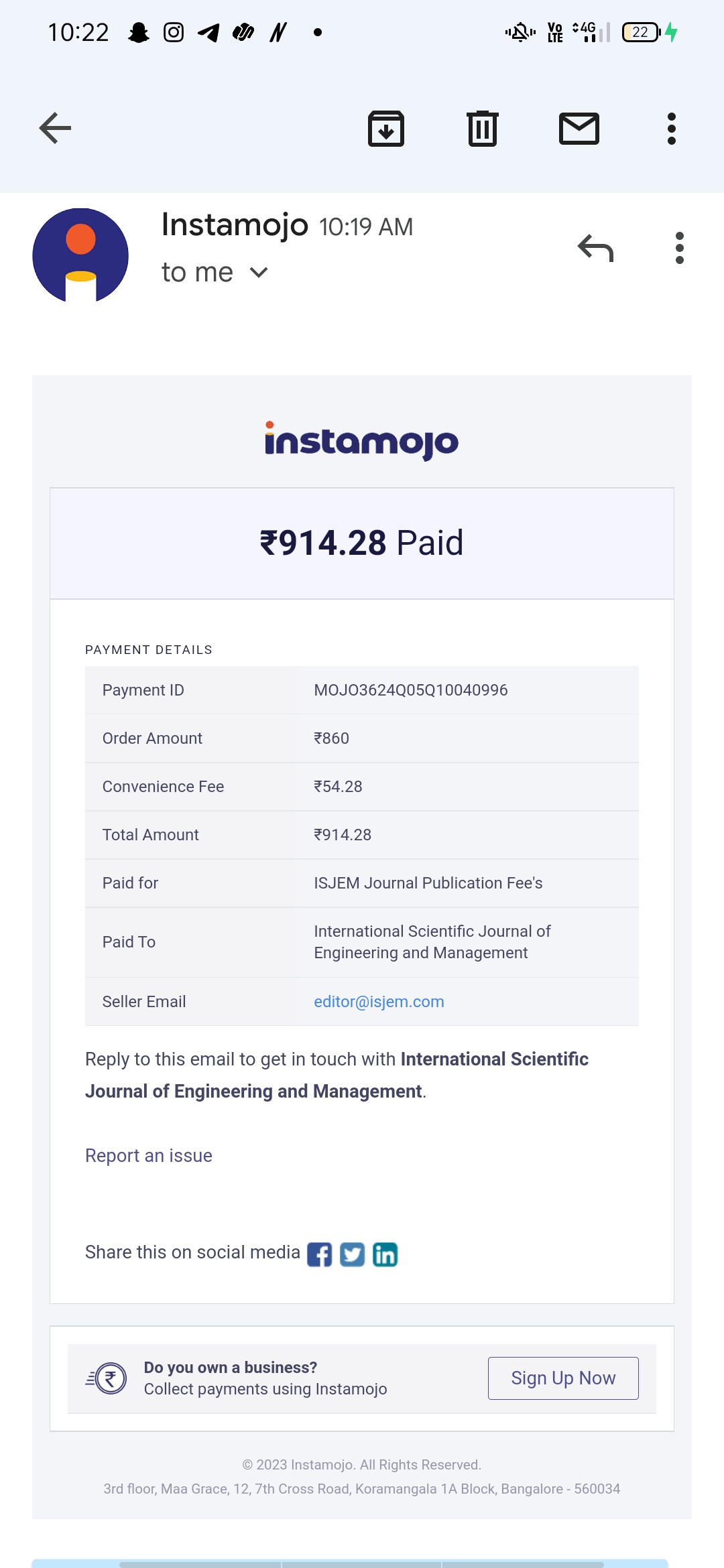Click the Report an issue link
Image resolution: width=724 pixels, height=1568 pixels.
(x=149, y=1156)
